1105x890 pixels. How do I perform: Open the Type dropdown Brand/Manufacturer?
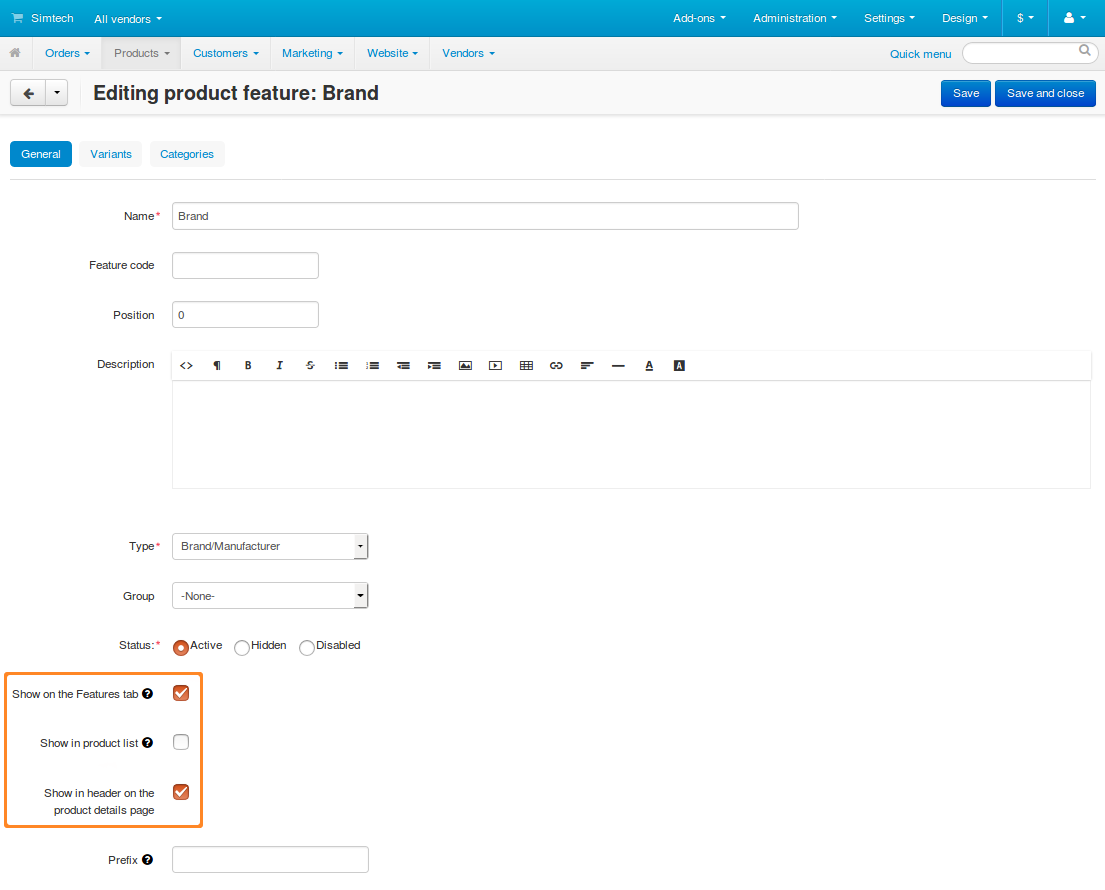point(270,546)
